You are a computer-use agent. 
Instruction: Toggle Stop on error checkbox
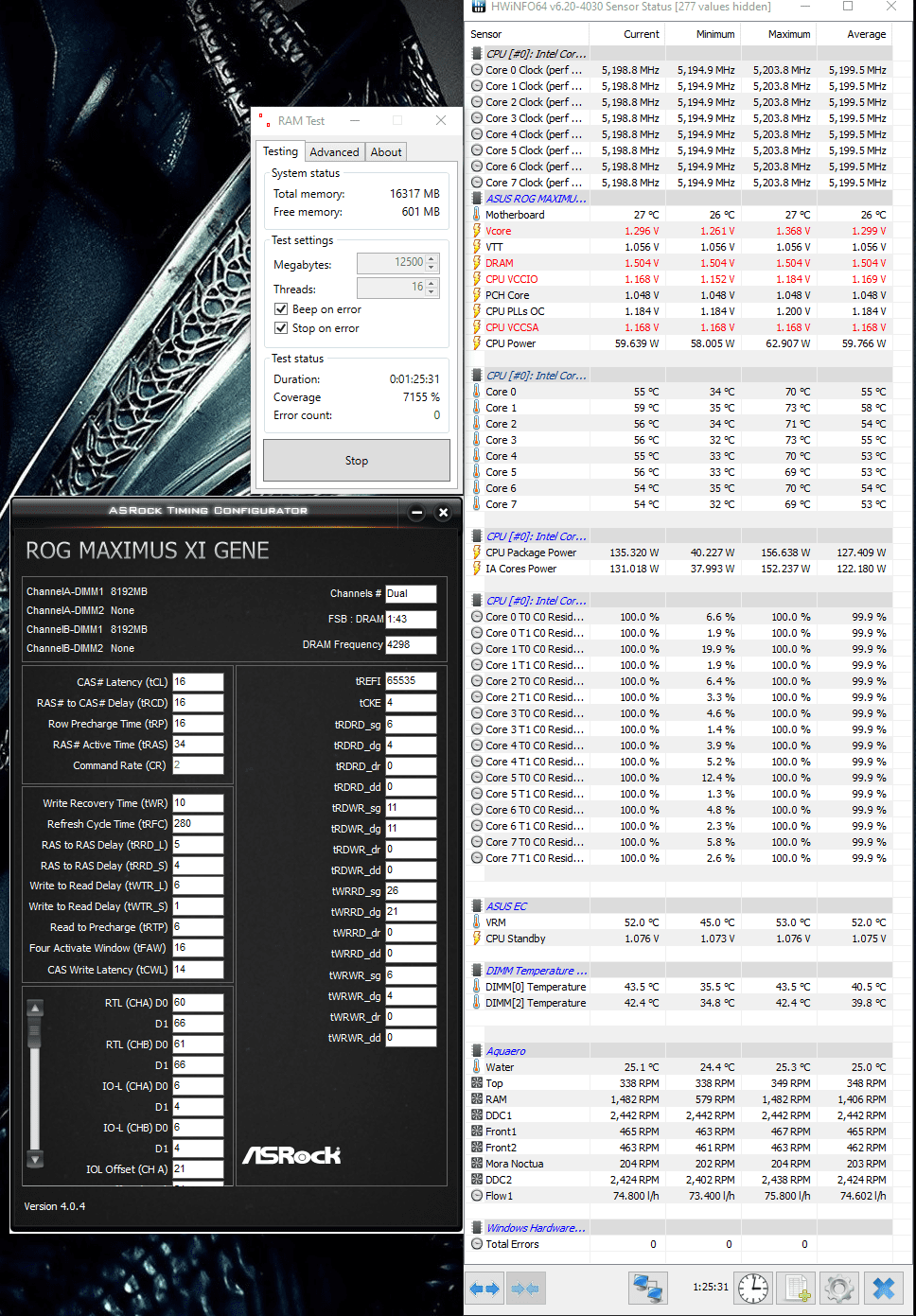click(281, 328)
